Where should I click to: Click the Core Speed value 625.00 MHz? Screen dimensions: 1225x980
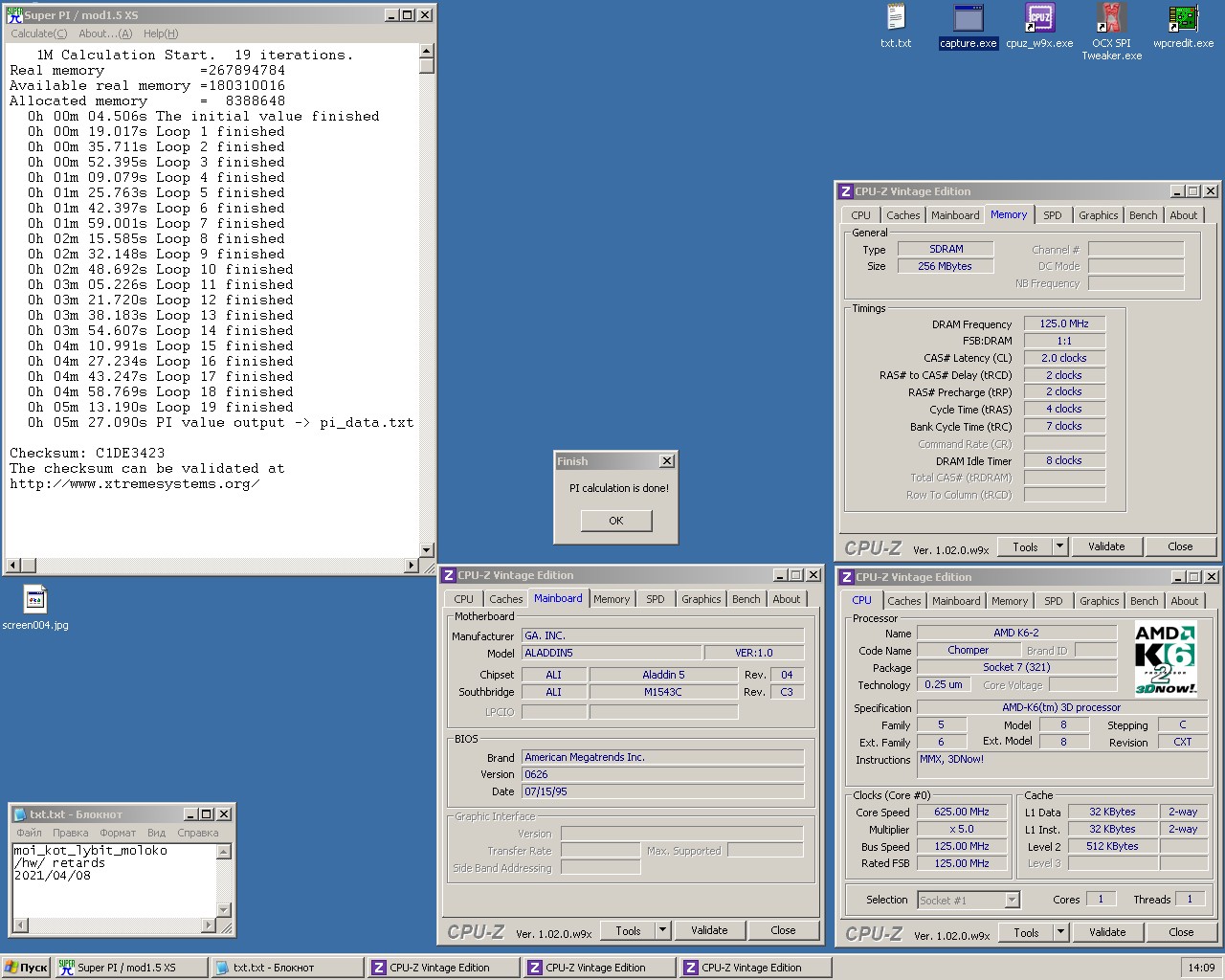tap(962, 812)
